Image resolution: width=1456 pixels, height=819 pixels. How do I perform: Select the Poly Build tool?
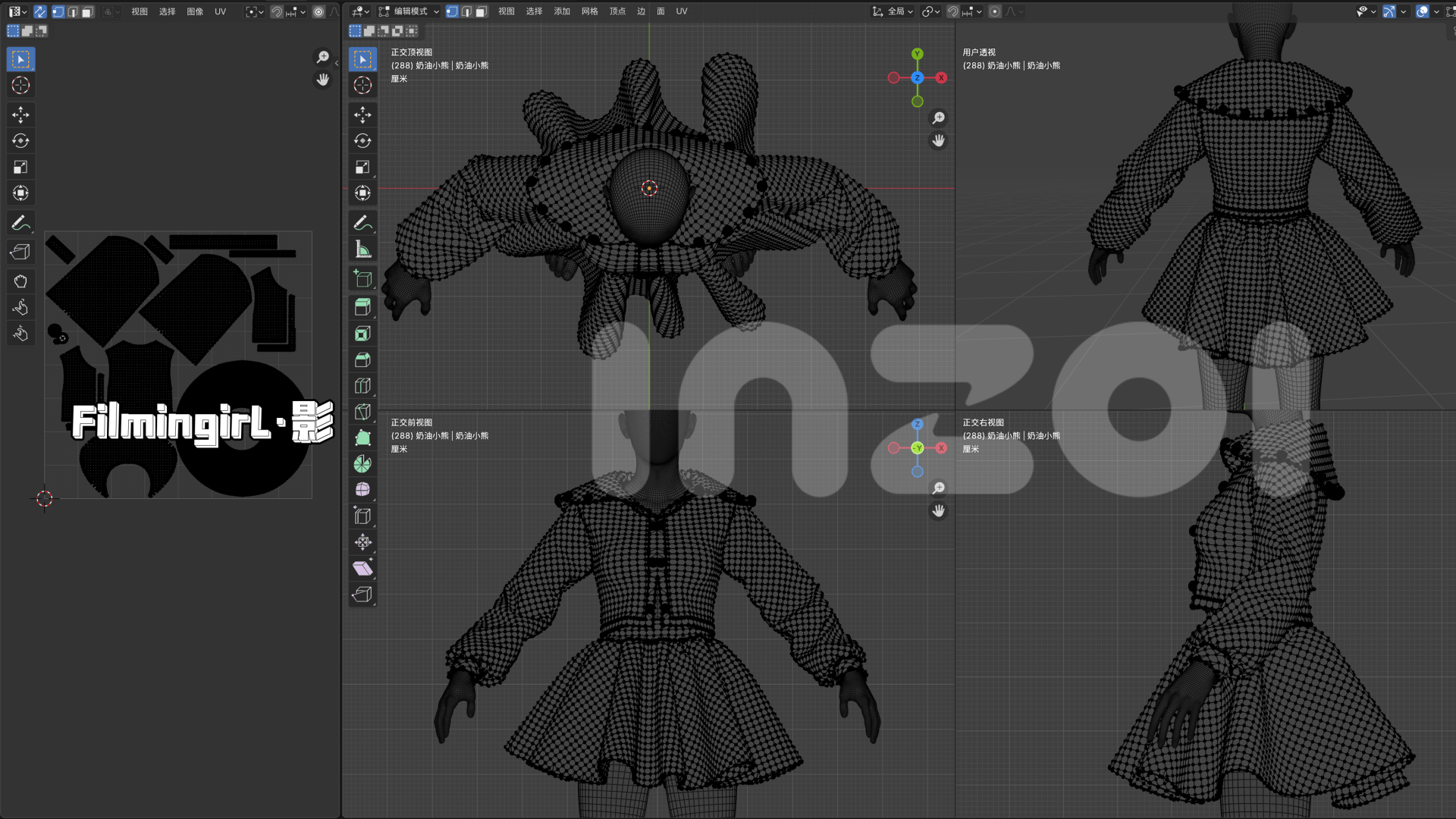point(362,438)
